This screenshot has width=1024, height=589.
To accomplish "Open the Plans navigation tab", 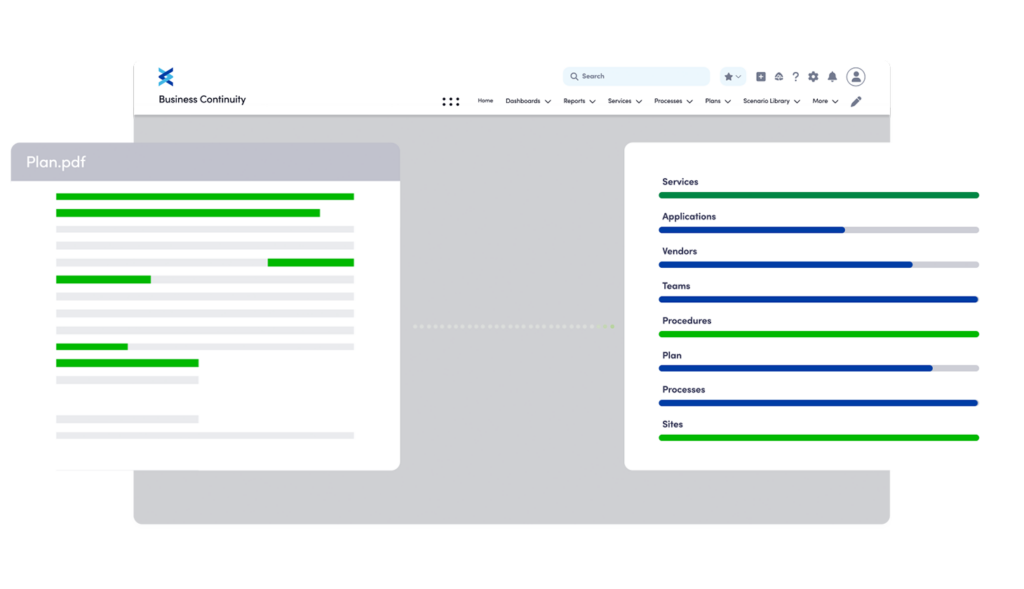I will pyautogui.click(x=717, y=101).
